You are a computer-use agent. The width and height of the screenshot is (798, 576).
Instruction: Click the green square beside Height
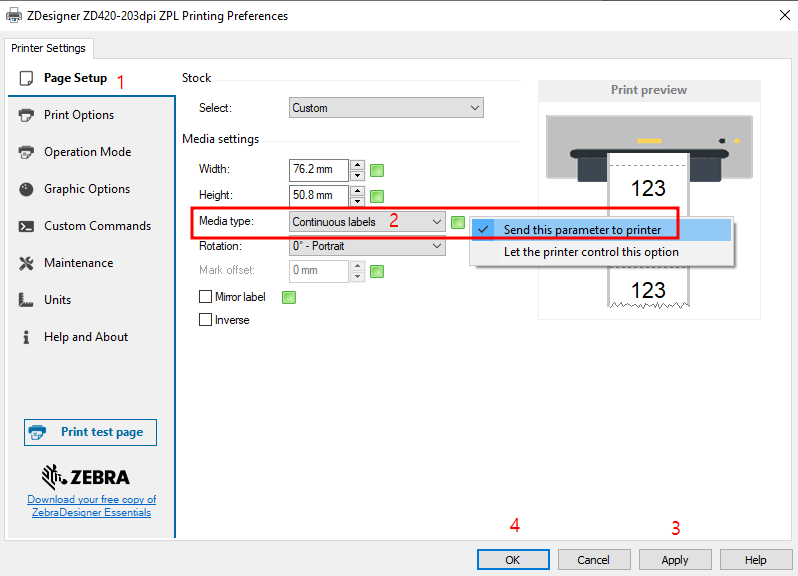tap(377, 196)
